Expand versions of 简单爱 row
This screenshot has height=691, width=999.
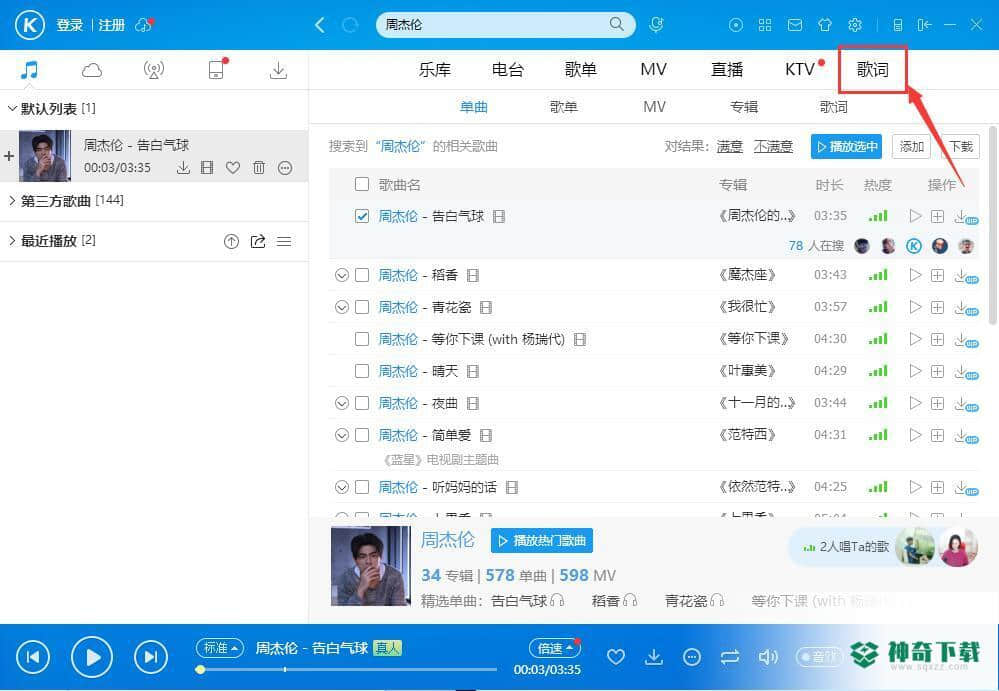(341, 435)
